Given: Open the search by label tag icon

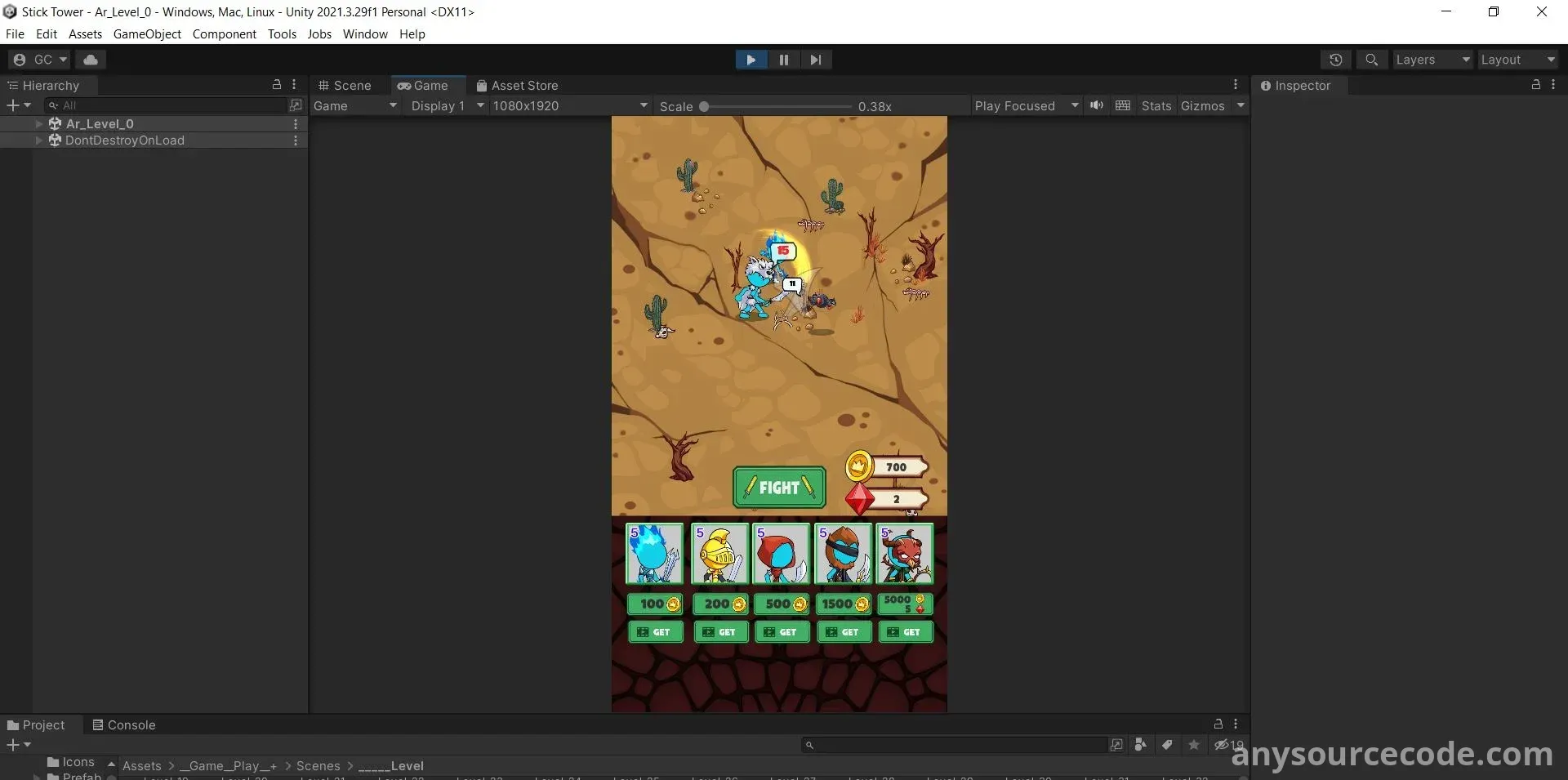Looking at the screenshot, I should (x=1167, y=745).
